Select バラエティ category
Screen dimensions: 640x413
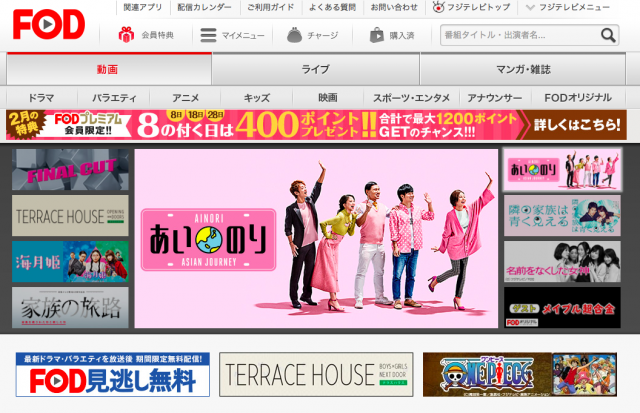[x=114, y=98]
